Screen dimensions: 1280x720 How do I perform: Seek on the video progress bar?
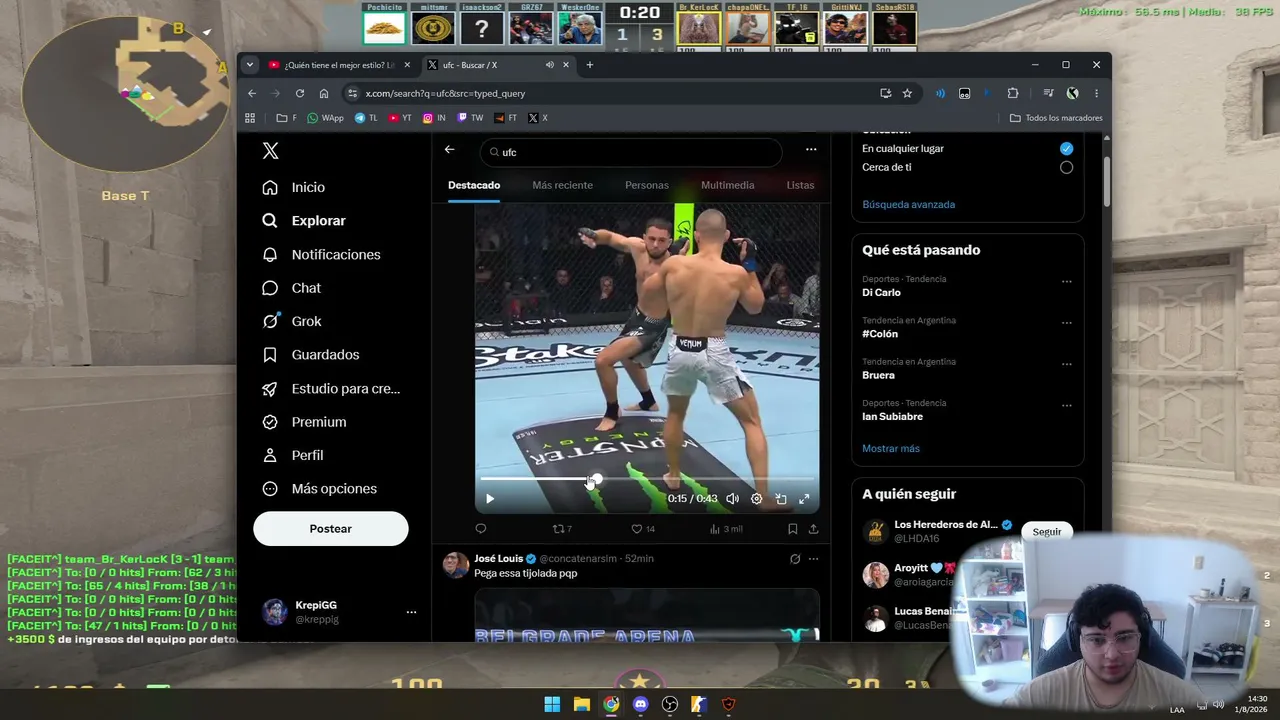647,480
